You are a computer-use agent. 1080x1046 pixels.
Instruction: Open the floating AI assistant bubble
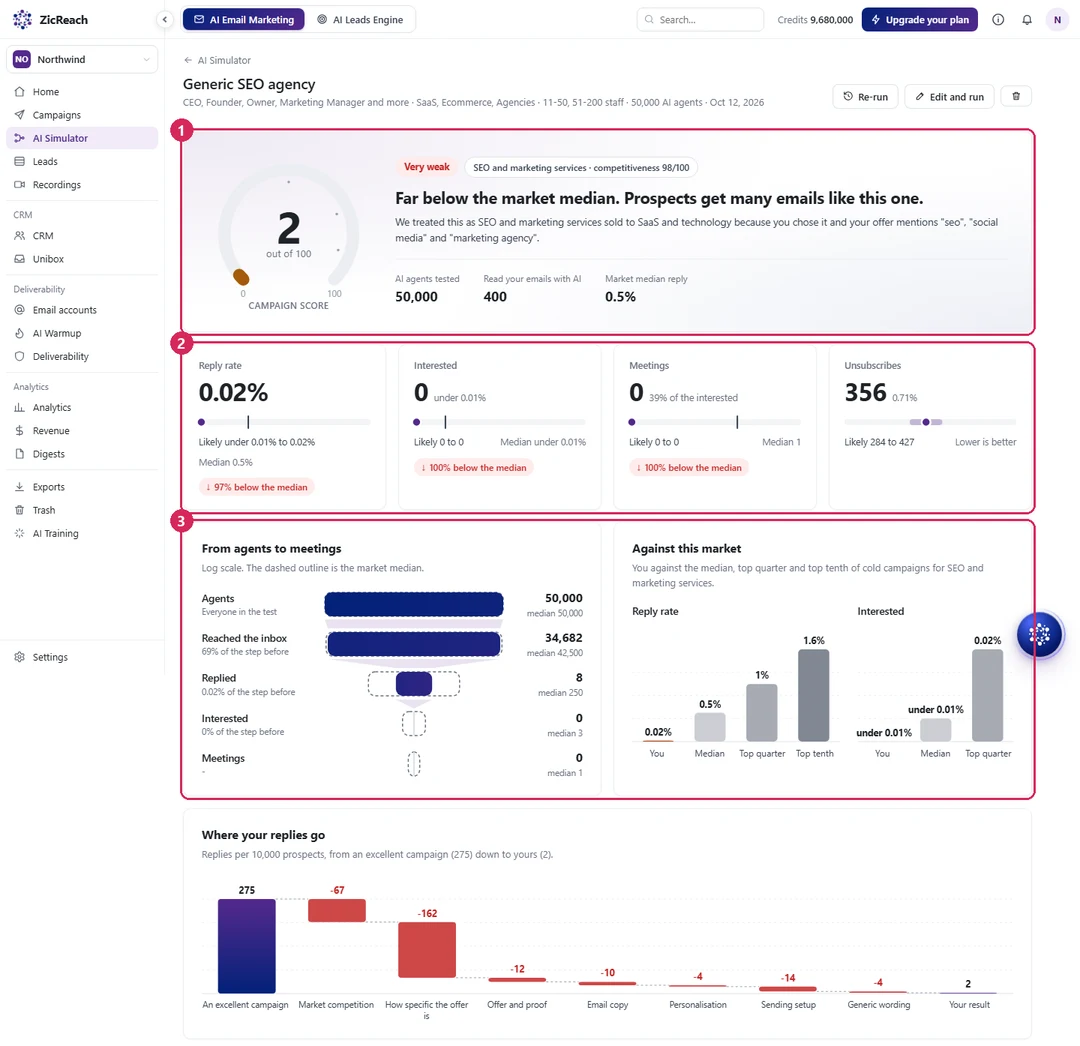pyautogui.click(x=1039, y=634)
